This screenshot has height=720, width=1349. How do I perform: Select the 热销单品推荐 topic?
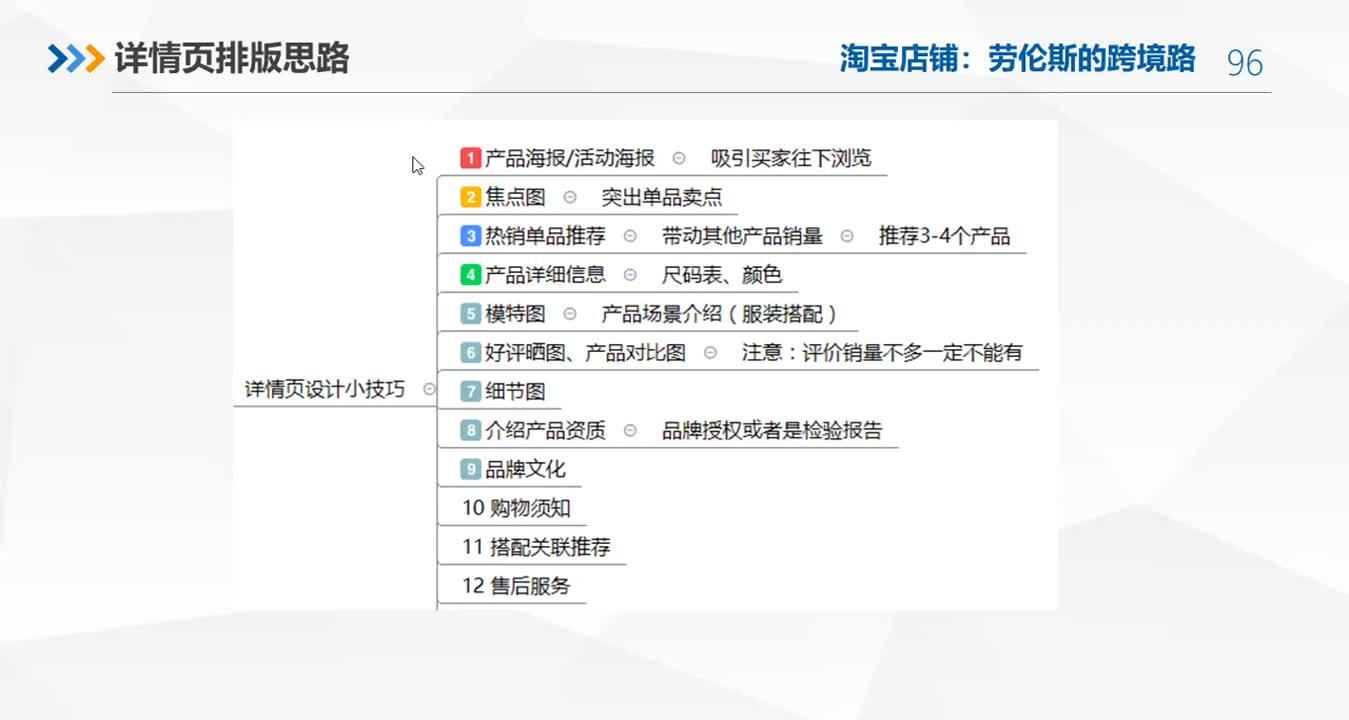545,236
